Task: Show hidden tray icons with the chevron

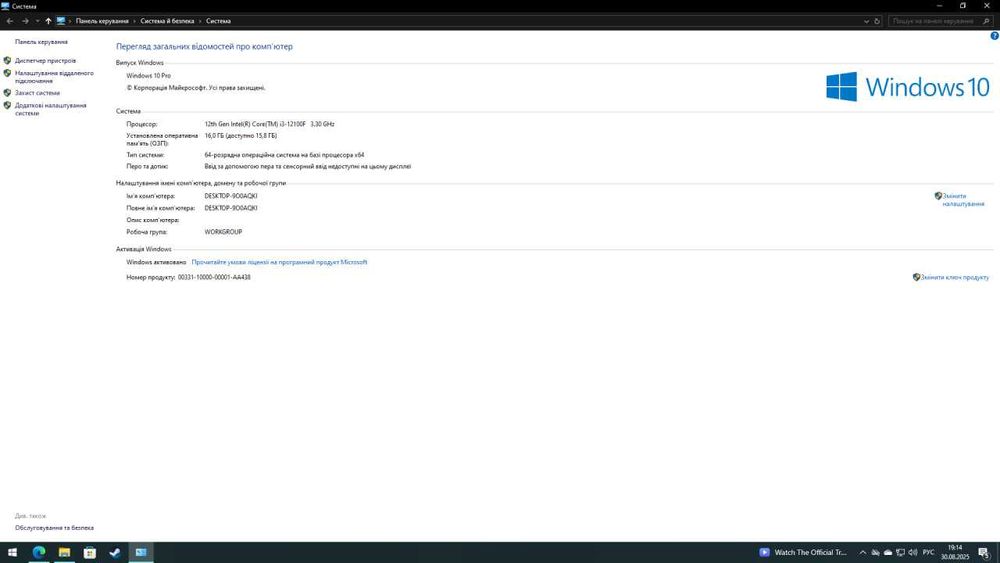Action: (862, 552)
